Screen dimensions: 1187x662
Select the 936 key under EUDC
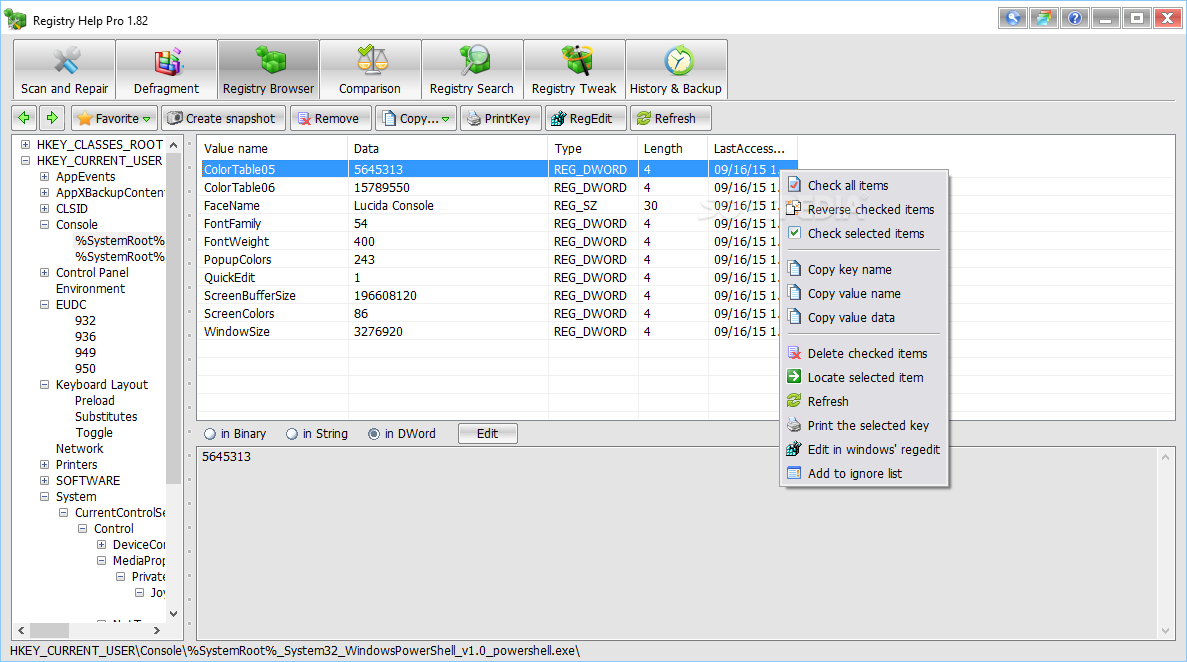point(86,336)
